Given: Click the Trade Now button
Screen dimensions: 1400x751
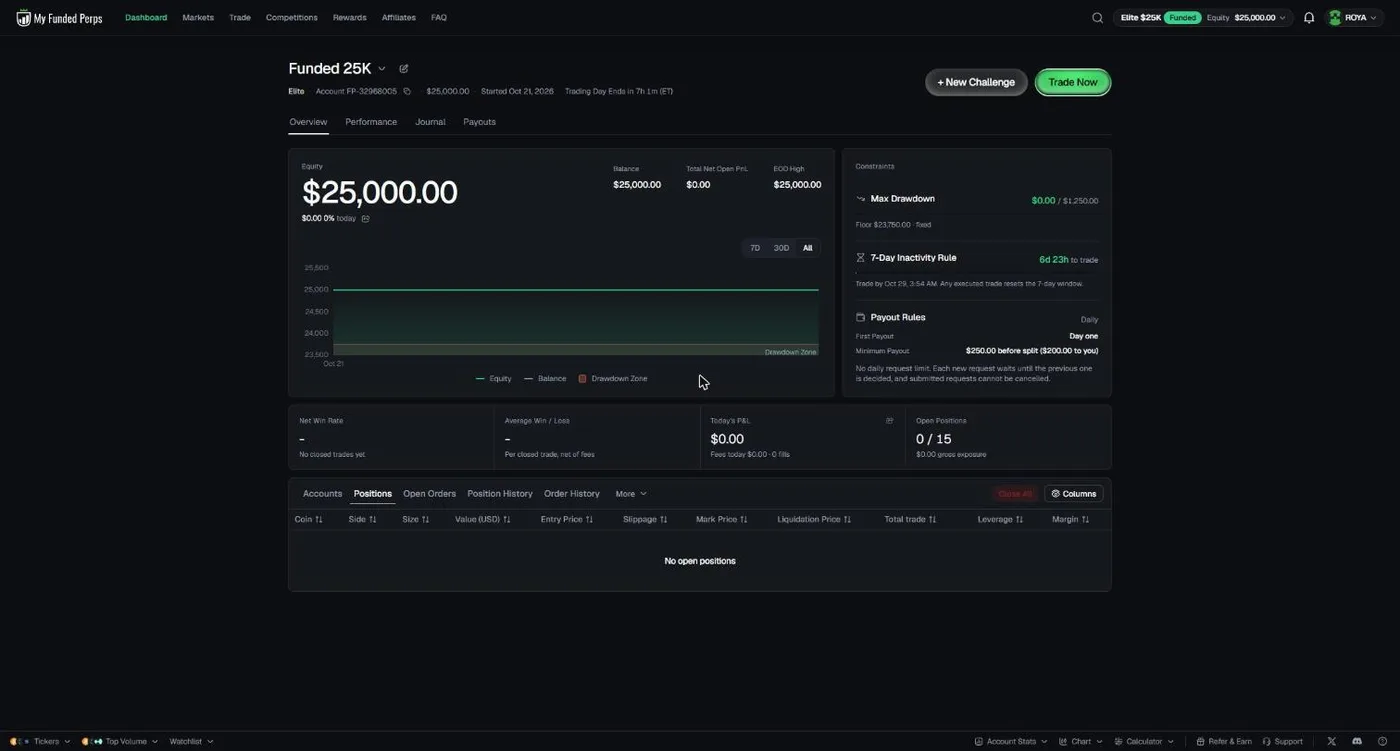Looking at the screenshot, I should point(1073,82).
